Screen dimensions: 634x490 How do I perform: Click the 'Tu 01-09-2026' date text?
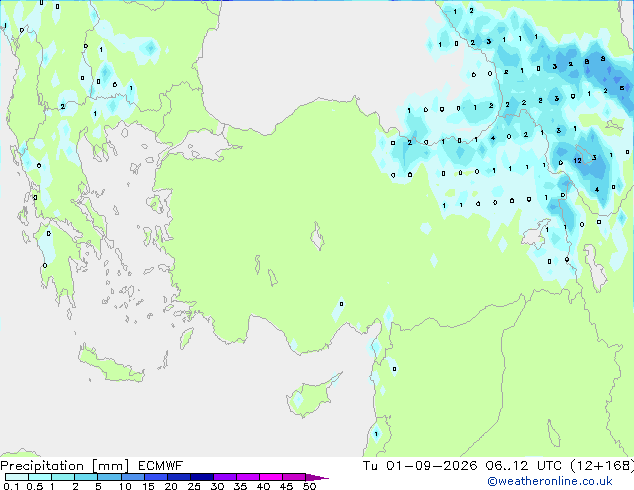coord(420,466)
